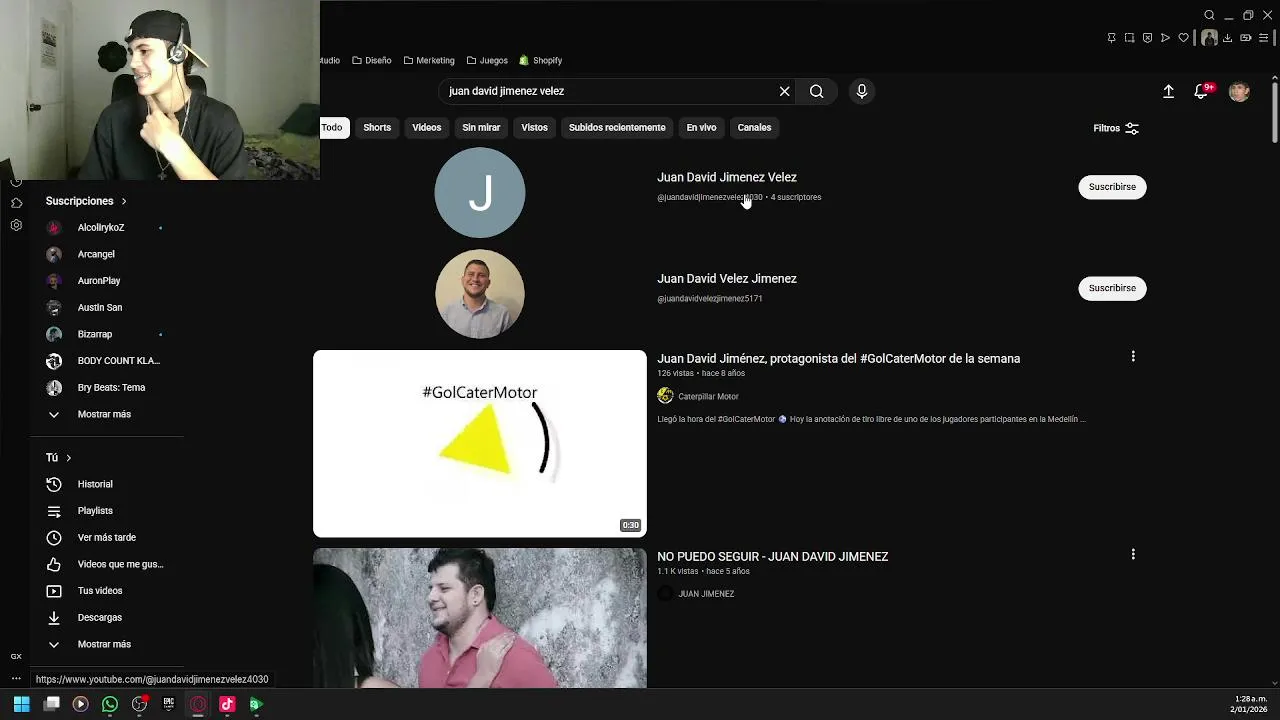Click the J letter channel avatar
The height and width of the screenshot is (720, 1280).
click(480, 193)
